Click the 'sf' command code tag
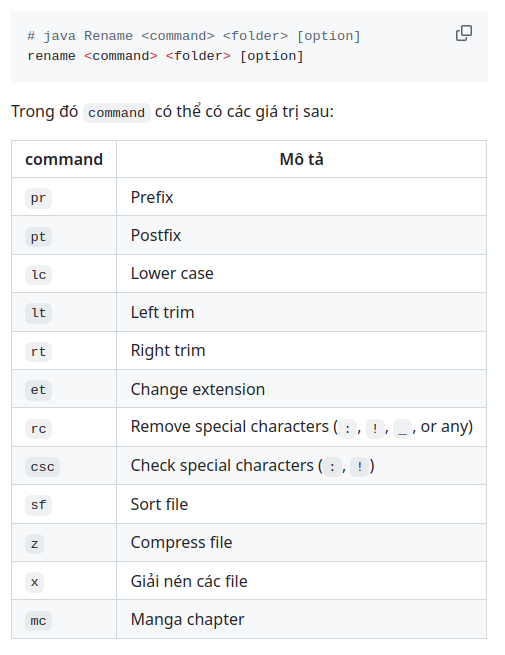 (38, 505)
